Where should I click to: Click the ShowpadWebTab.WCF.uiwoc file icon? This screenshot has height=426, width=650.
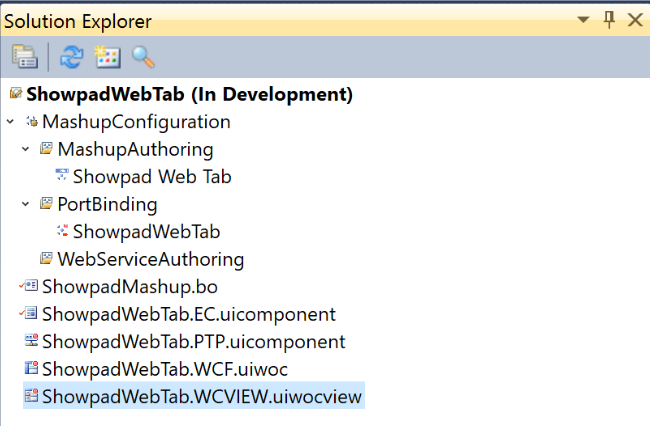[x=30, y=369]
